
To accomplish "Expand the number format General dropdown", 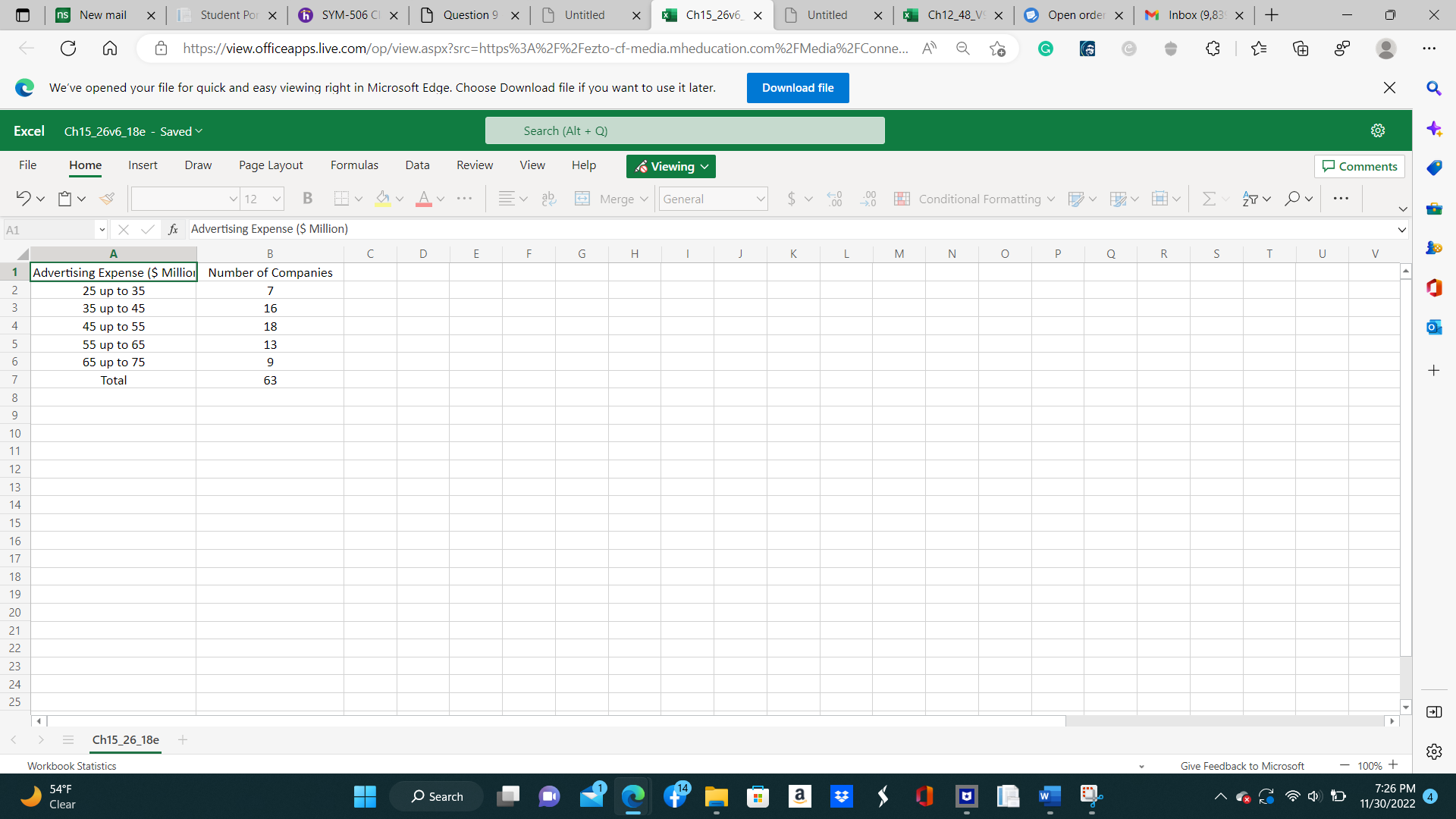I will tap(759, 199).
